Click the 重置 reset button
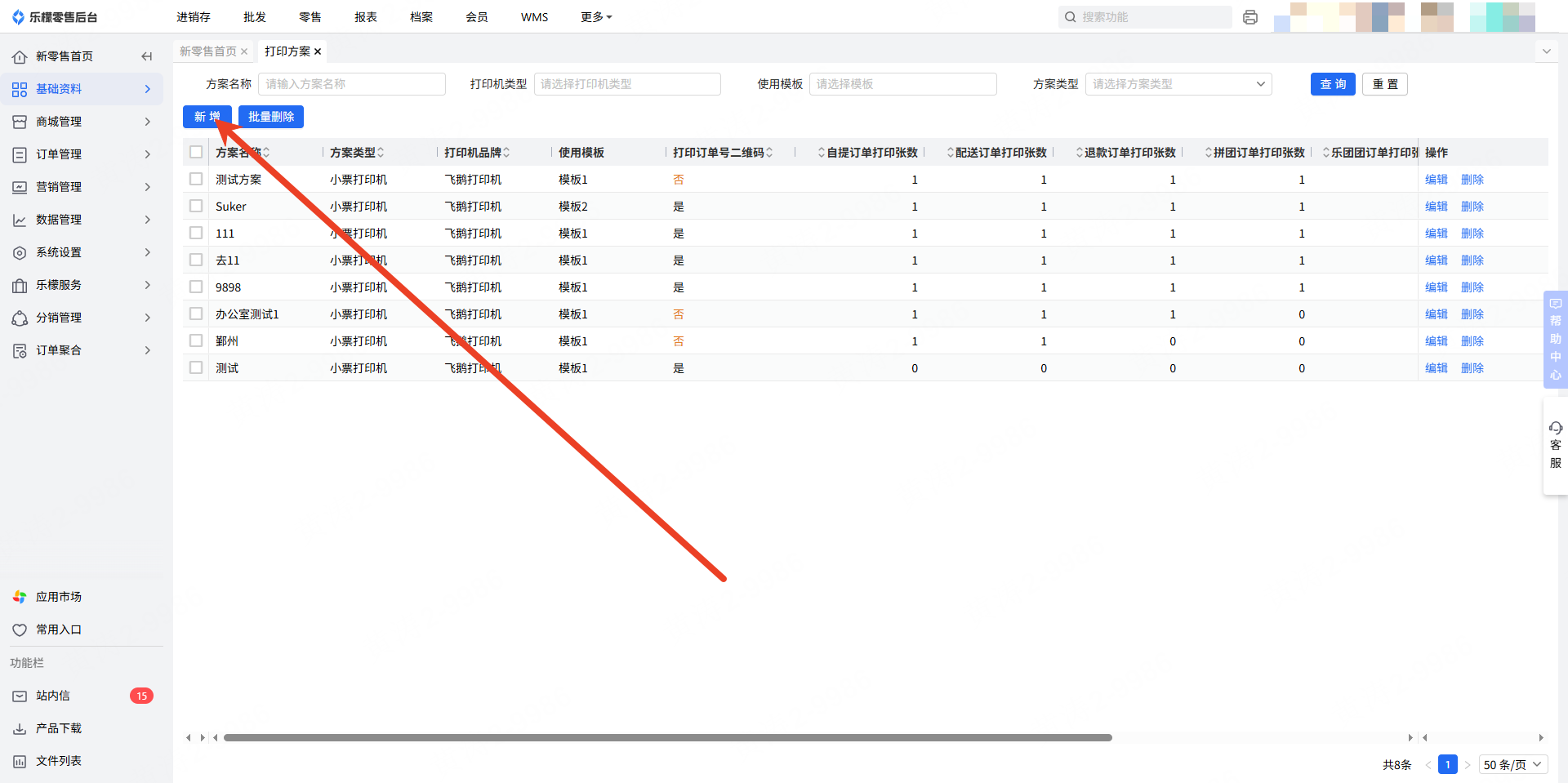 click(x=1385, y=84)
